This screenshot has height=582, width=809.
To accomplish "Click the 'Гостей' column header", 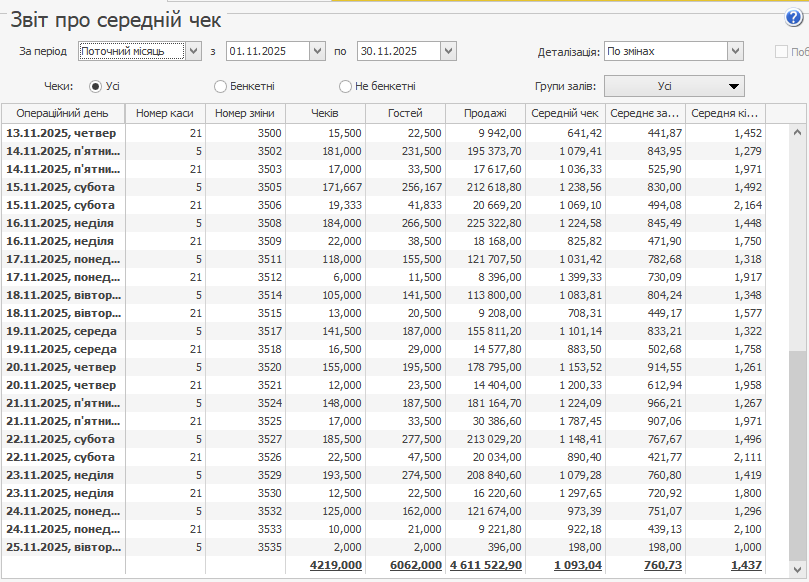I will 405,114.
